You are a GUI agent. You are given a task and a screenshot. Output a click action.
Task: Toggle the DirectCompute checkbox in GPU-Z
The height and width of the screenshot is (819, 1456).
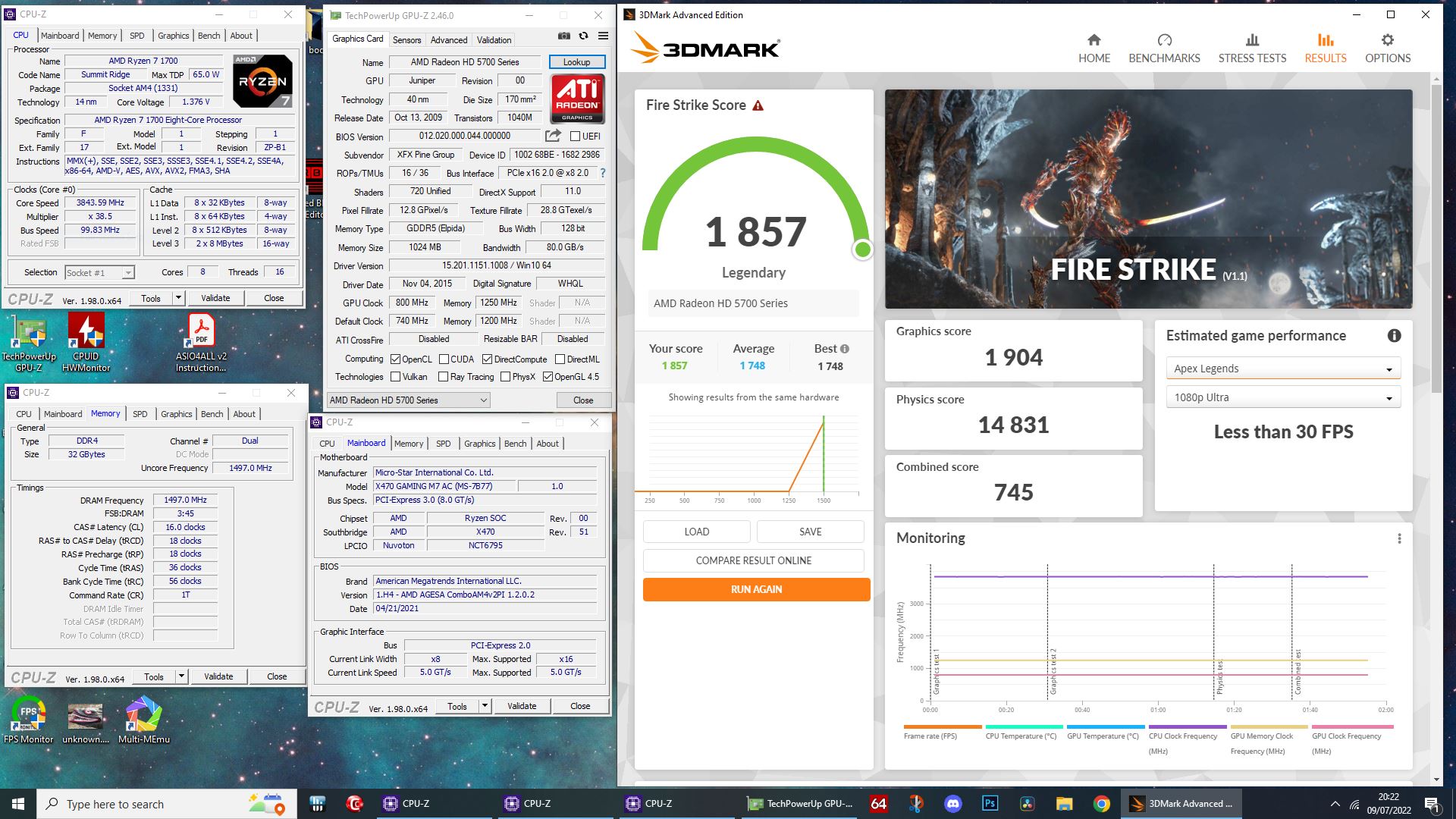pos(487,359)
